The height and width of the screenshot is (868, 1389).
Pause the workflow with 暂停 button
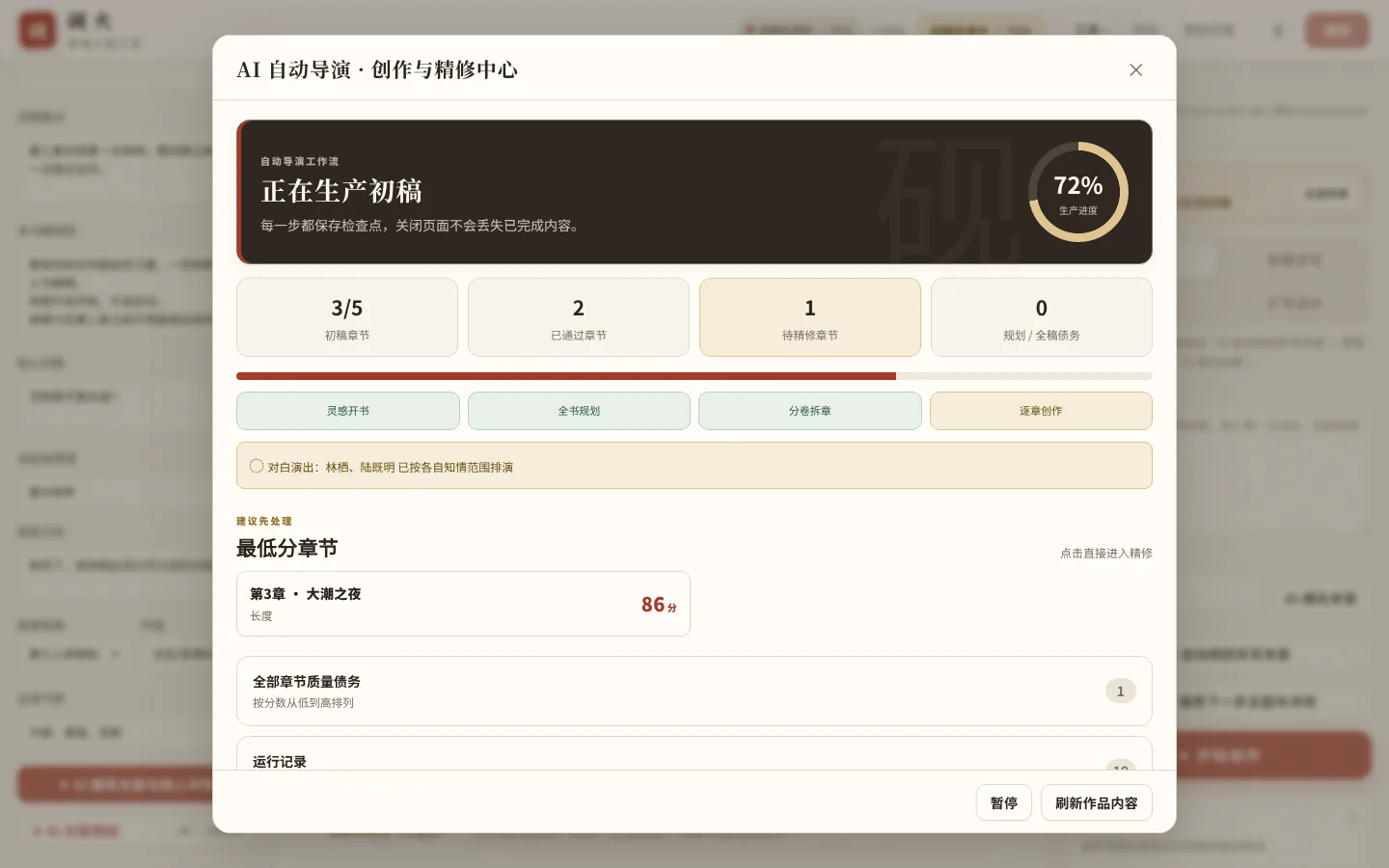pyautogui.click(x=1004, y=803)
